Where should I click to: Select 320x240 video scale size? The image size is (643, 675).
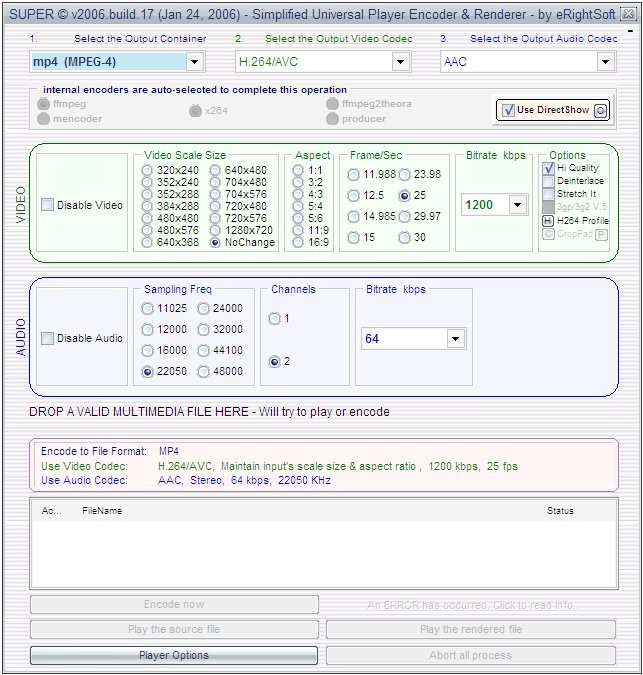coord(147,170)
